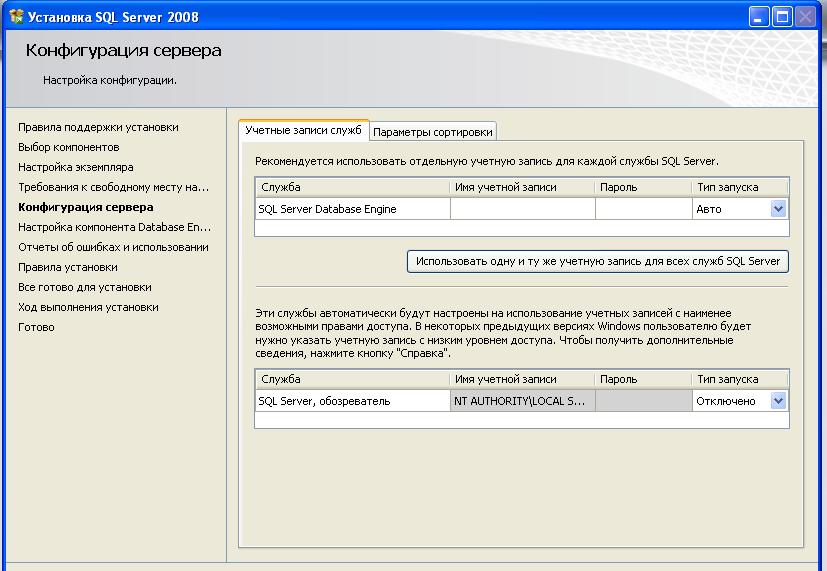Image resolution: width=827 pixels, height=571 pixels.
Task: Open startup type dropdown for SQL Server обозреватель
Action: coord(778,401)
